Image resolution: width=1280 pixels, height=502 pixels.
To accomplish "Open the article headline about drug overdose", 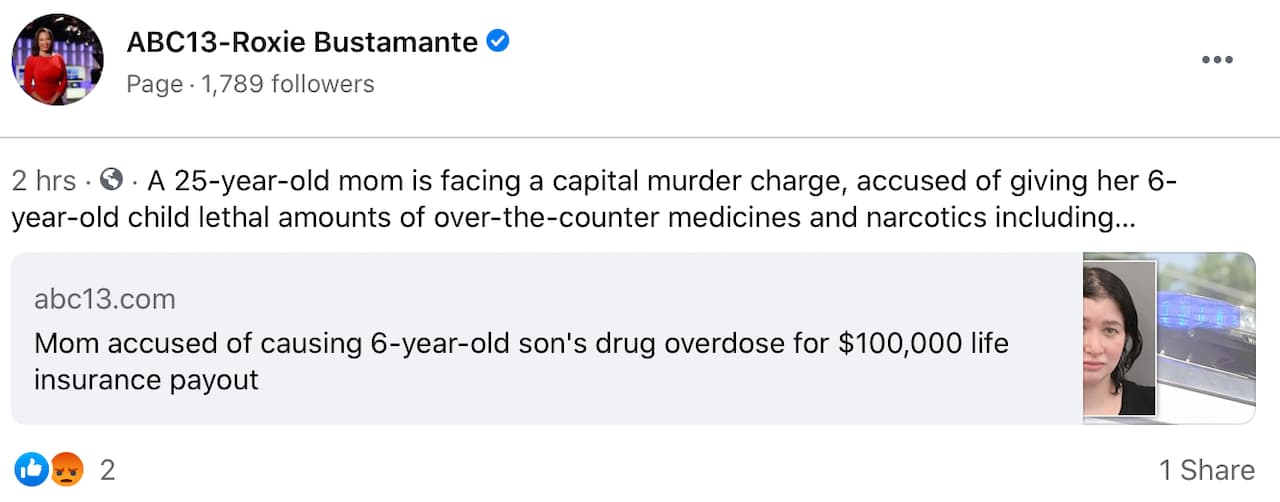I will click(520, 344).
